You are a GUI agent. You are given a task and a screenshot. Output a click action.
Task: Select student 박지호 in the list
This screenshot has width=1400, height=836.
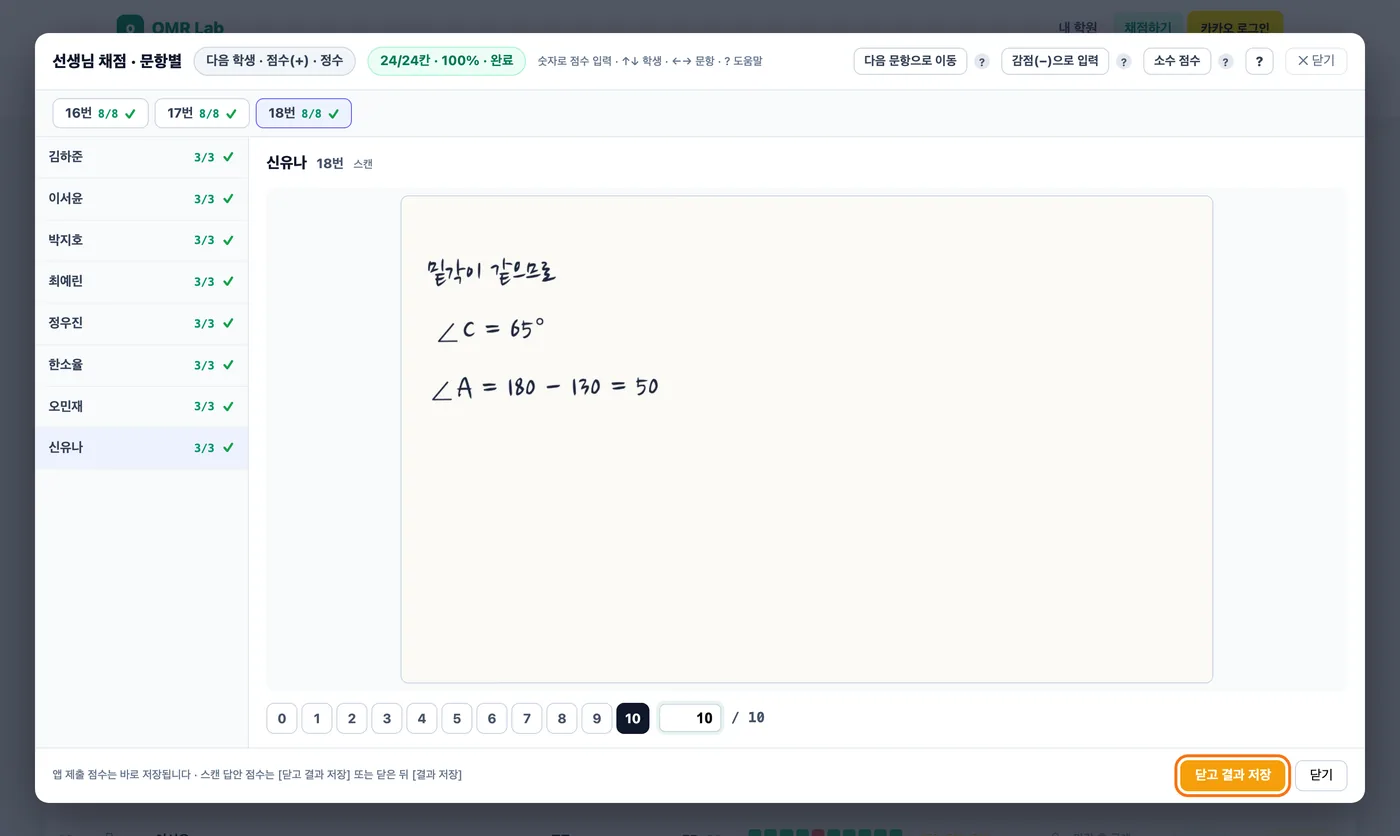pos(142,240)
